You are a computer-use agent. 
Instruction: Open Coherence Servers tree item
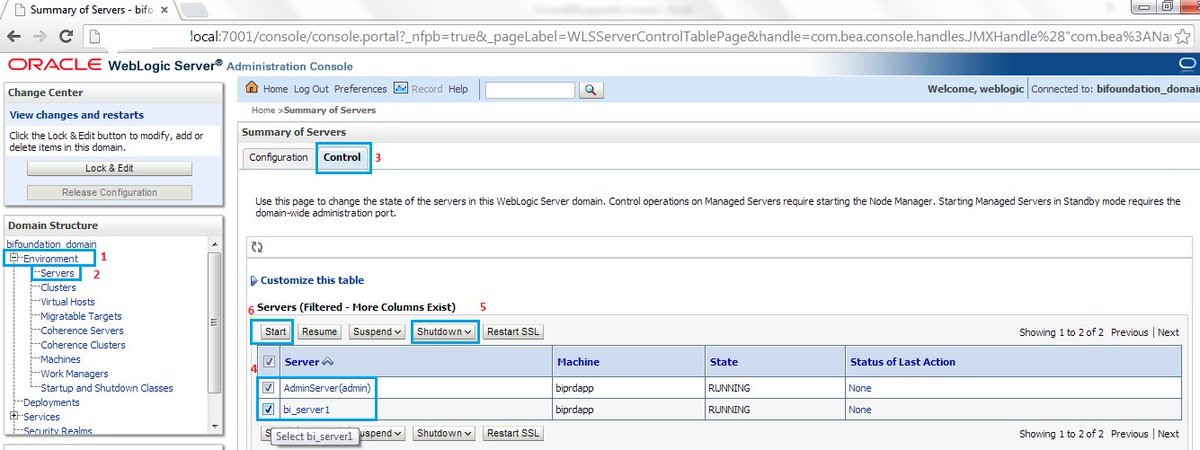tap(82, 330)
